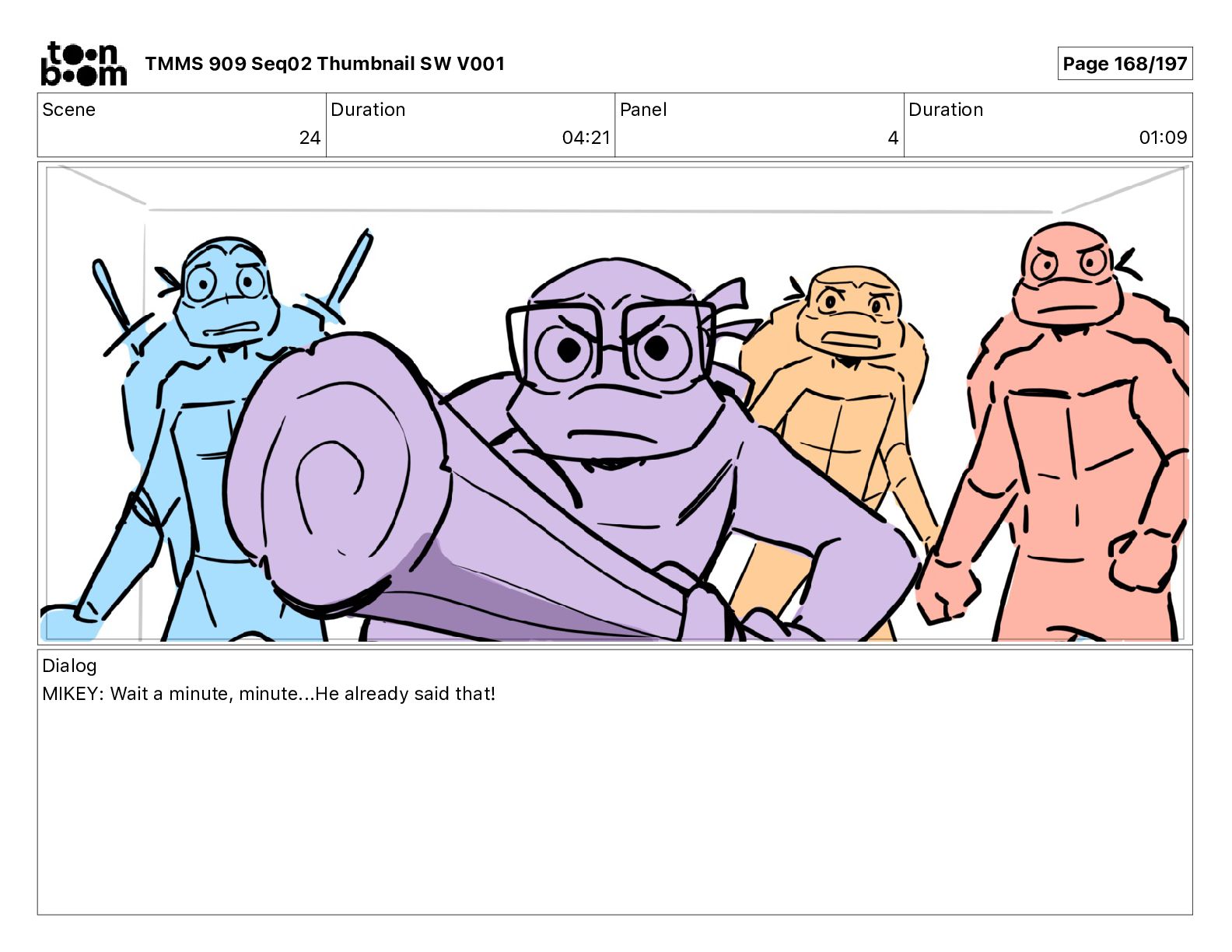This screenshot has height=952, width=1232.
Task: Click the 'Panel' header label
Action: tap(643, 110)
